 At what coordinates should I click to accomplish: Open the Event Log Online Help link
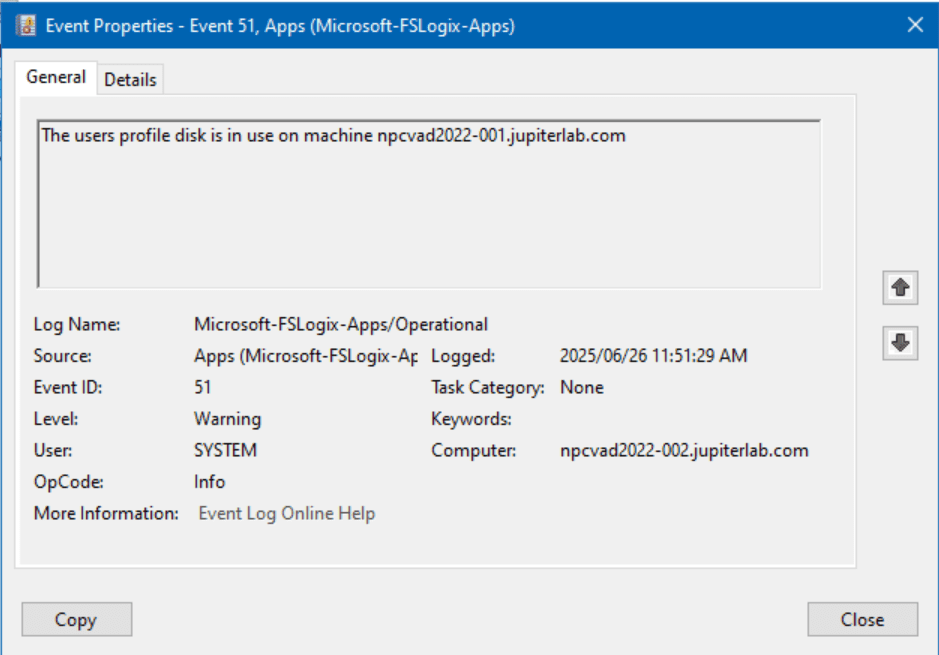pyautogui.click(x=287, y=514)
